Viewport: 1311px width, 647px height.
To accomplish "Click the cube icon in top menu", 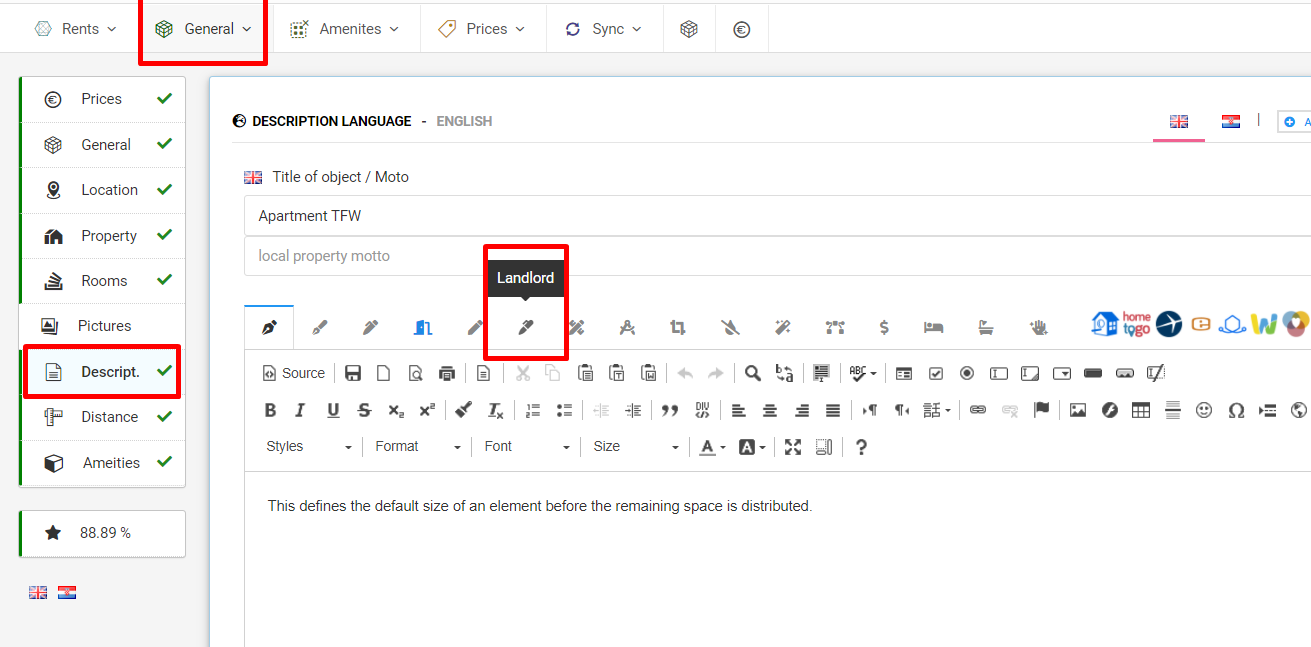I will (689, 29).
